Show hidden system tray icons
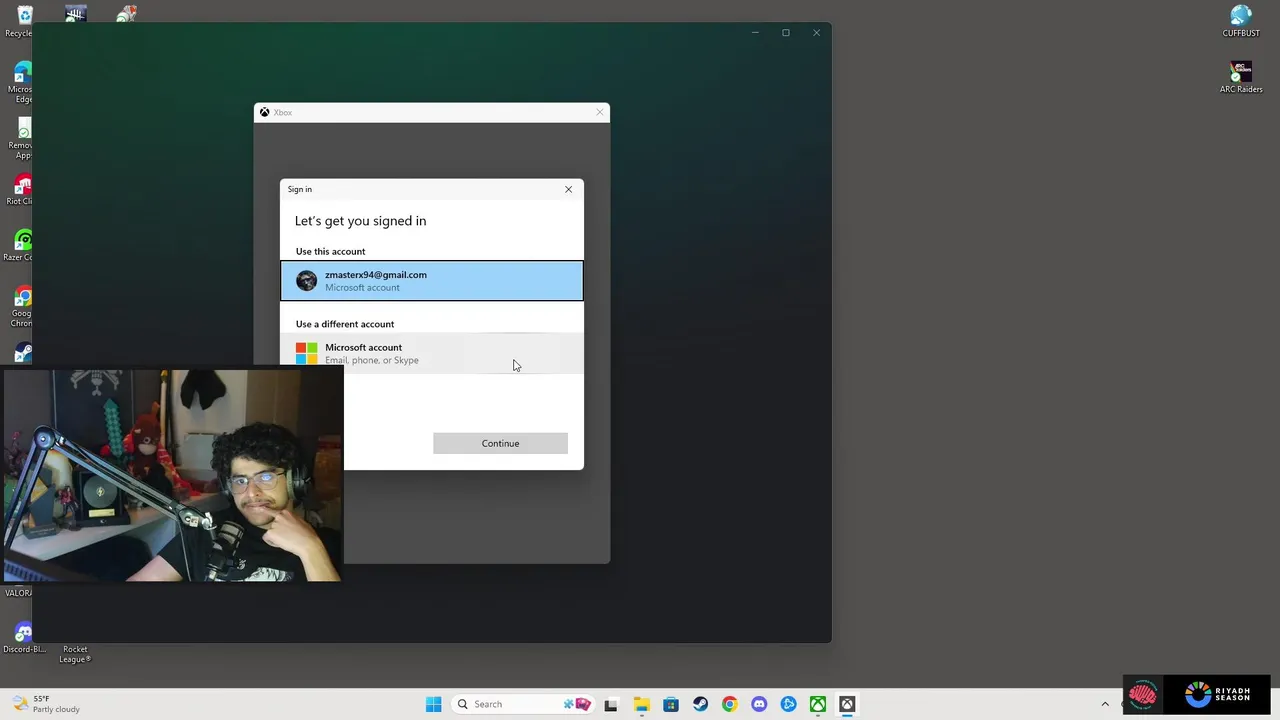Viewport: 1280px width, 720px height. [x=1105, y=704]
